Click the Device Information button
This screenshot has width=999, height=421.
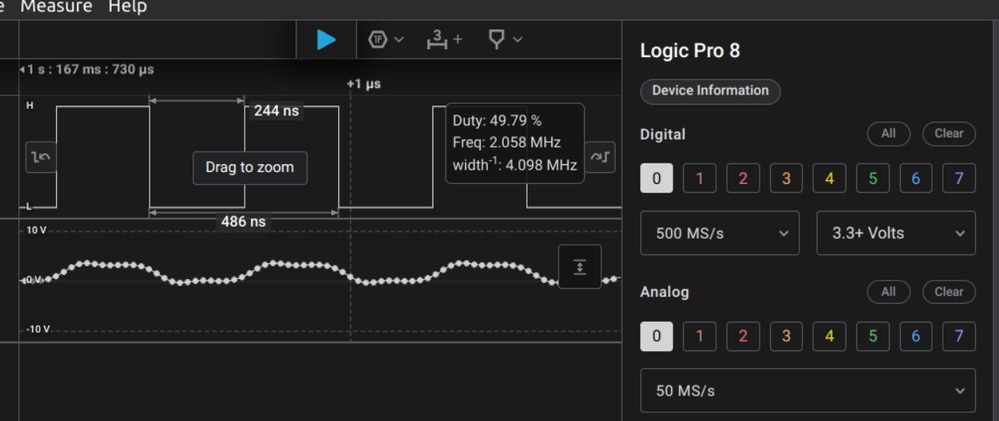coord(710,91)
